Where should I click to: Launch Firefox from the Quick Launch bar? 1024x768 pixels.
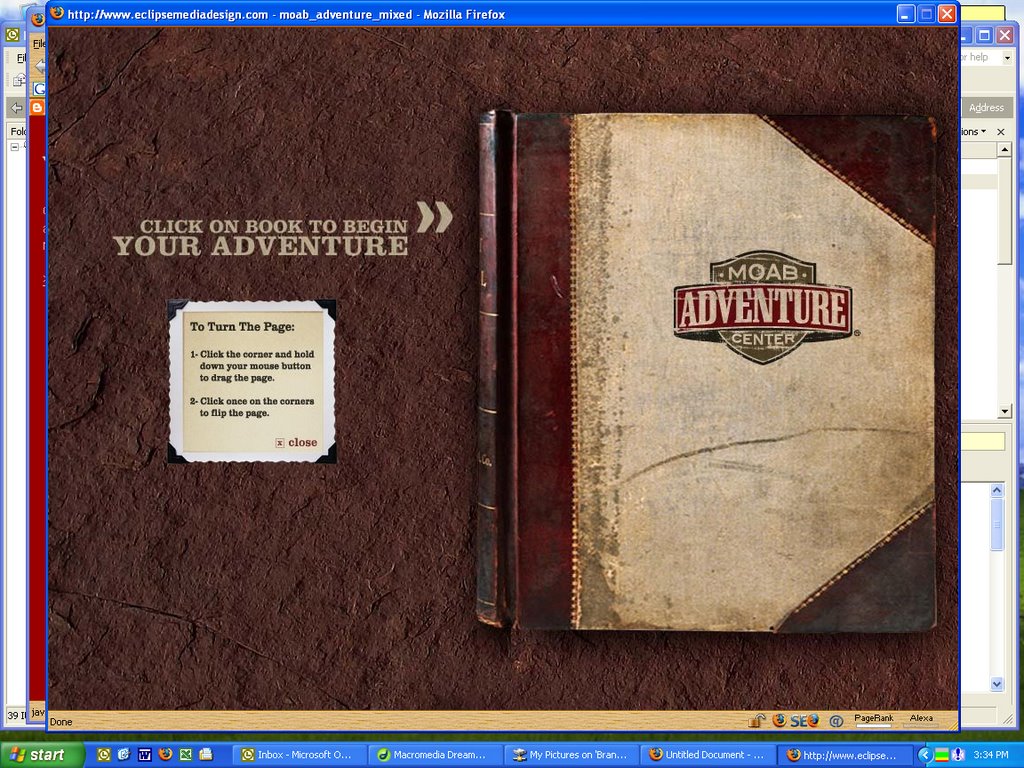pos(165,755)
